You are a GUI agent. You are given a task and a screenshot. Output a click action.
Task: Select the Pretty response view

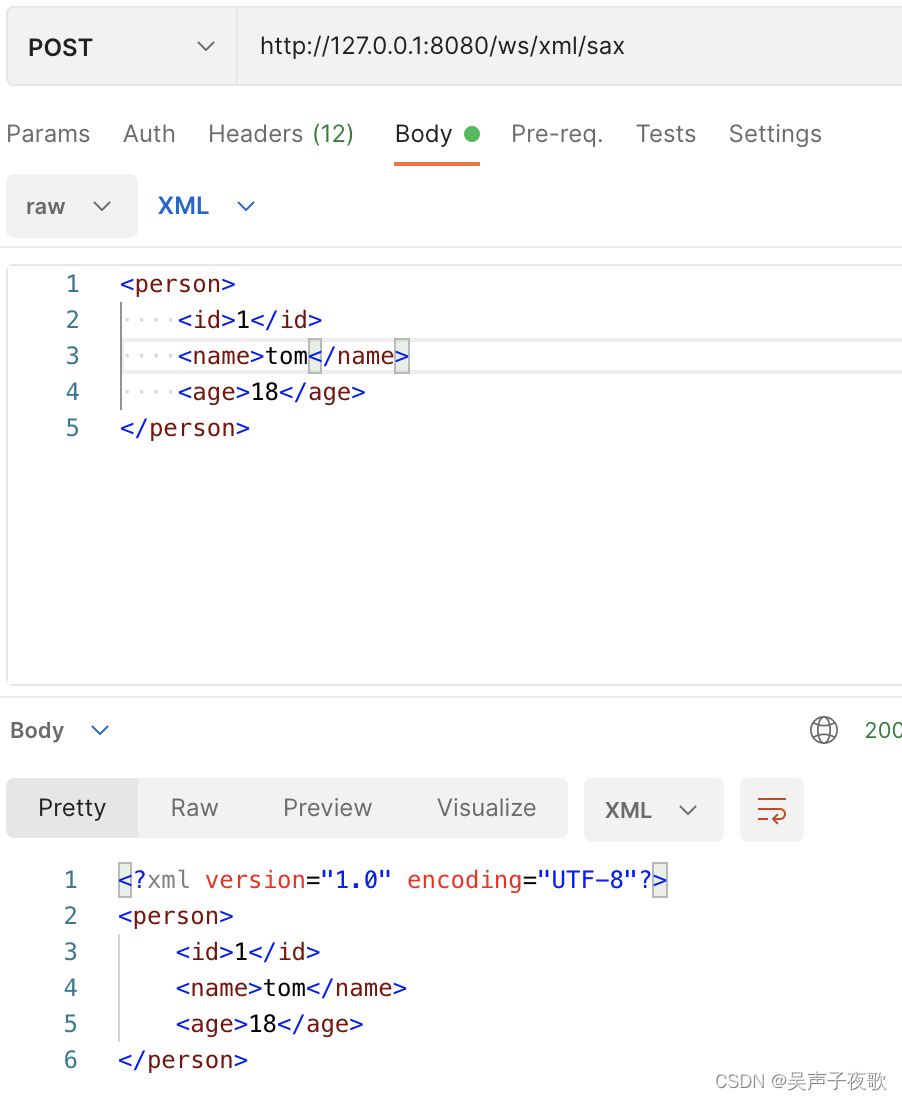click(x=72, y=807)
